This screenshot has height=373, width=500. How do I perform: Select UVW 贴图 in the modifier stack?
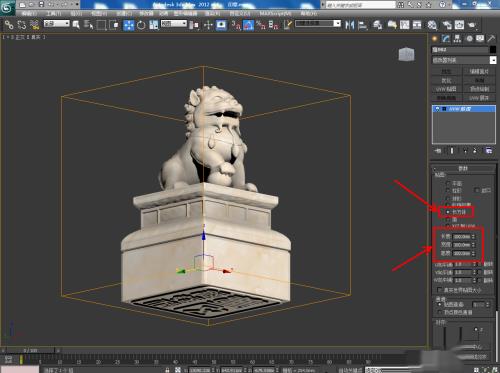(x=459, y=109)
